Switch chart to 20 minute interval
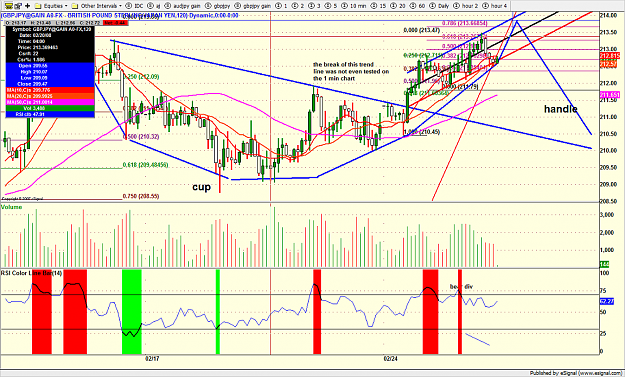This screenshot has width=625, height=377. (x=398, y=6)
